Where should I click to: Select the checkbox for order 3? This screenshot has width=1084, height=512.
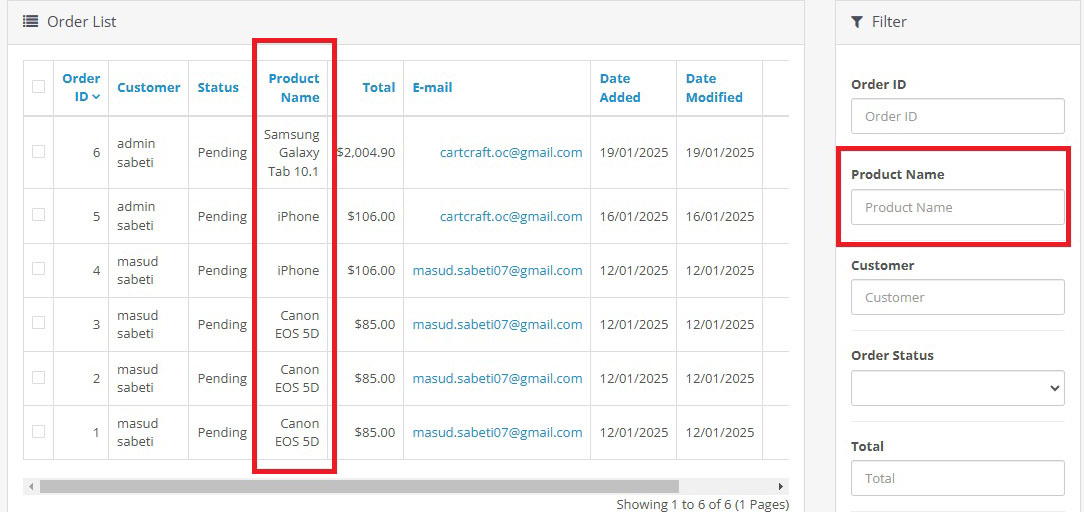39,323
